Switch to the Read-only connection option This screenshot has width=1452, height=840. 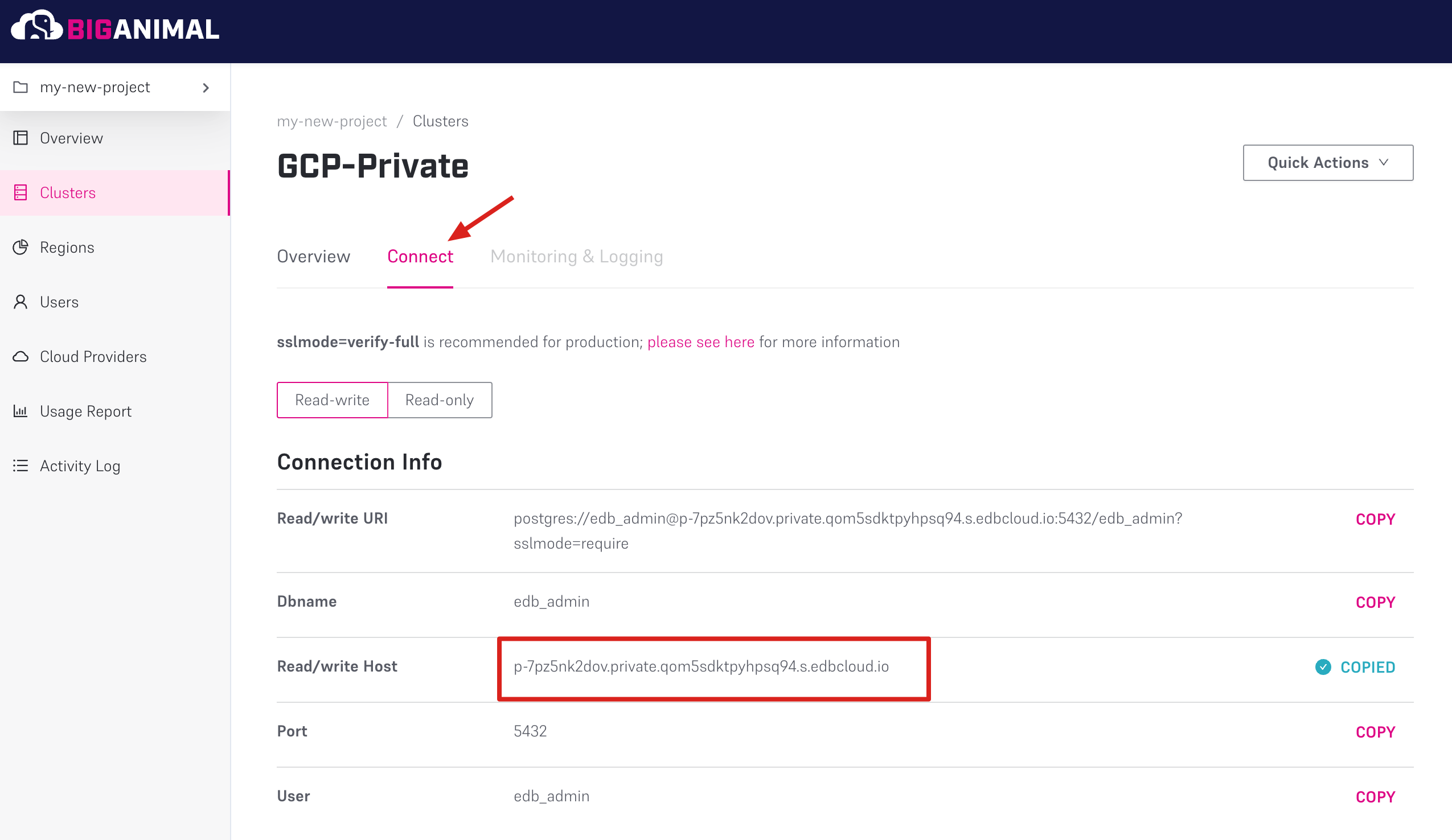[x=440, y=400]
